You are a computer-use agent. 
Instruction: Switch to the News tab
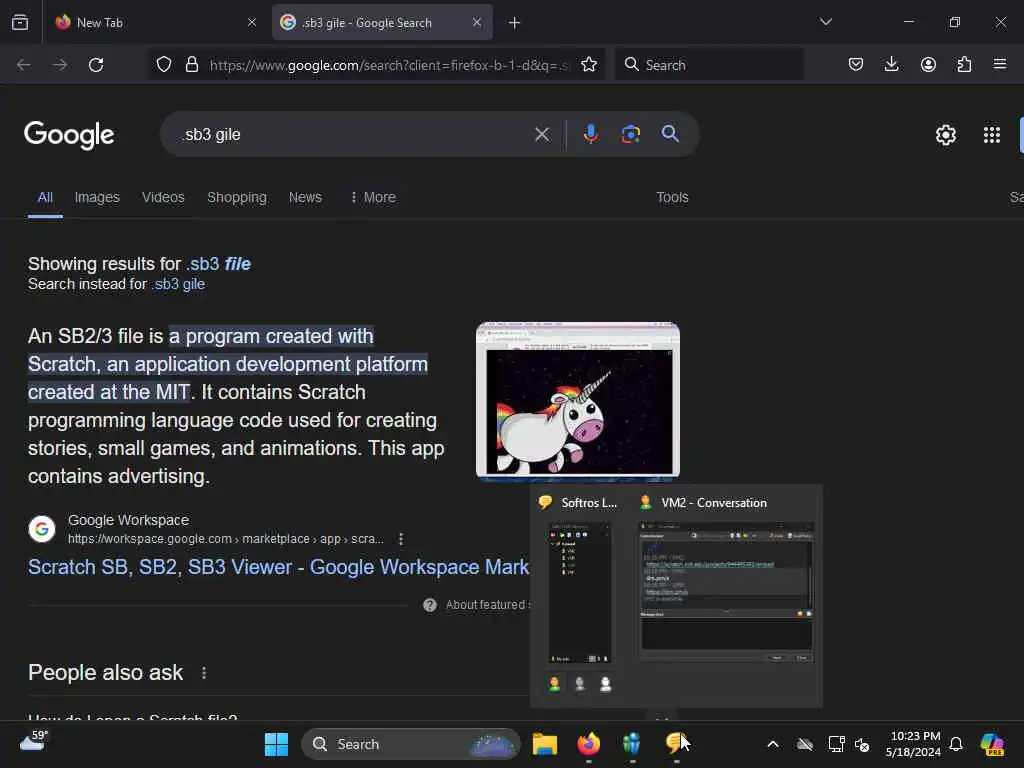click(x=305, y=197)
